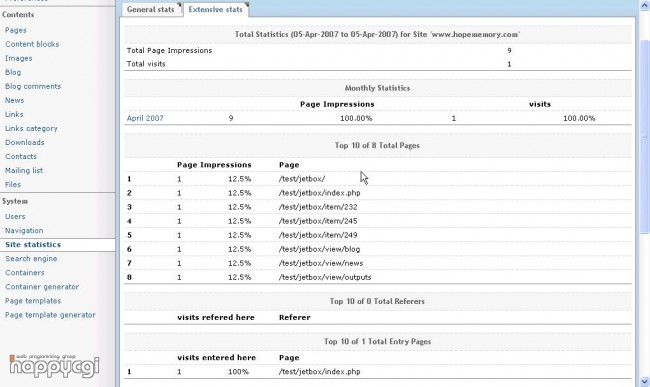
Task: Click the scrollbar up arrow
Action: 645,6
